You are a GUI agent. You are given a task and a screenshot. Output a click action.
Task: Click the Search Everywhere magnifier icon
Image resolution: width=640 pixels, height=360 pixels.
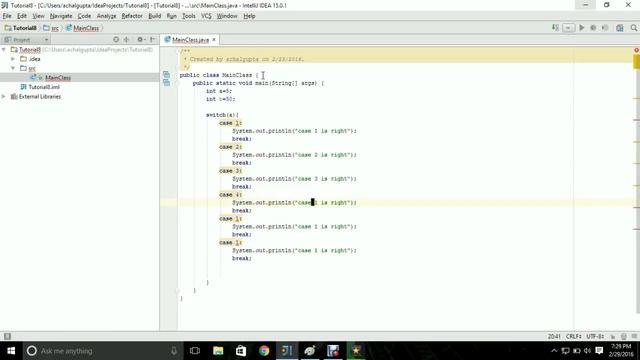(x=633, y=28)
